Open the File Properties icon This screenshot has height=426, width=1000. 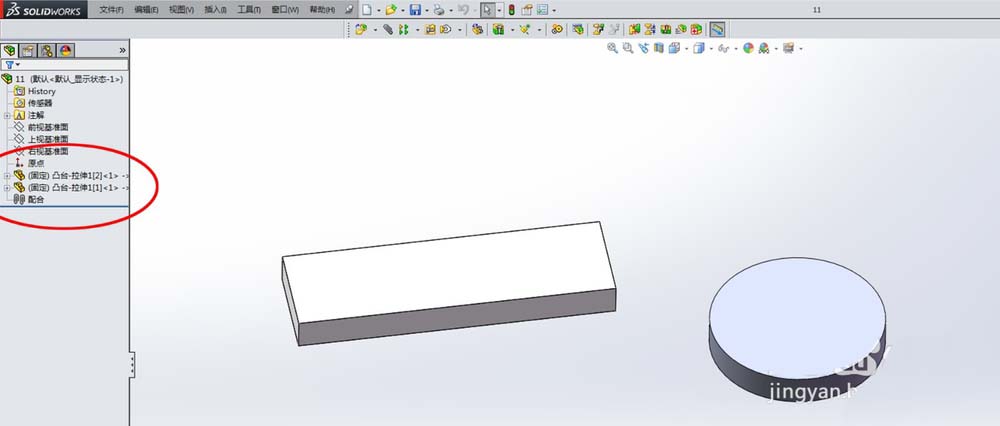tap(527, 10)
